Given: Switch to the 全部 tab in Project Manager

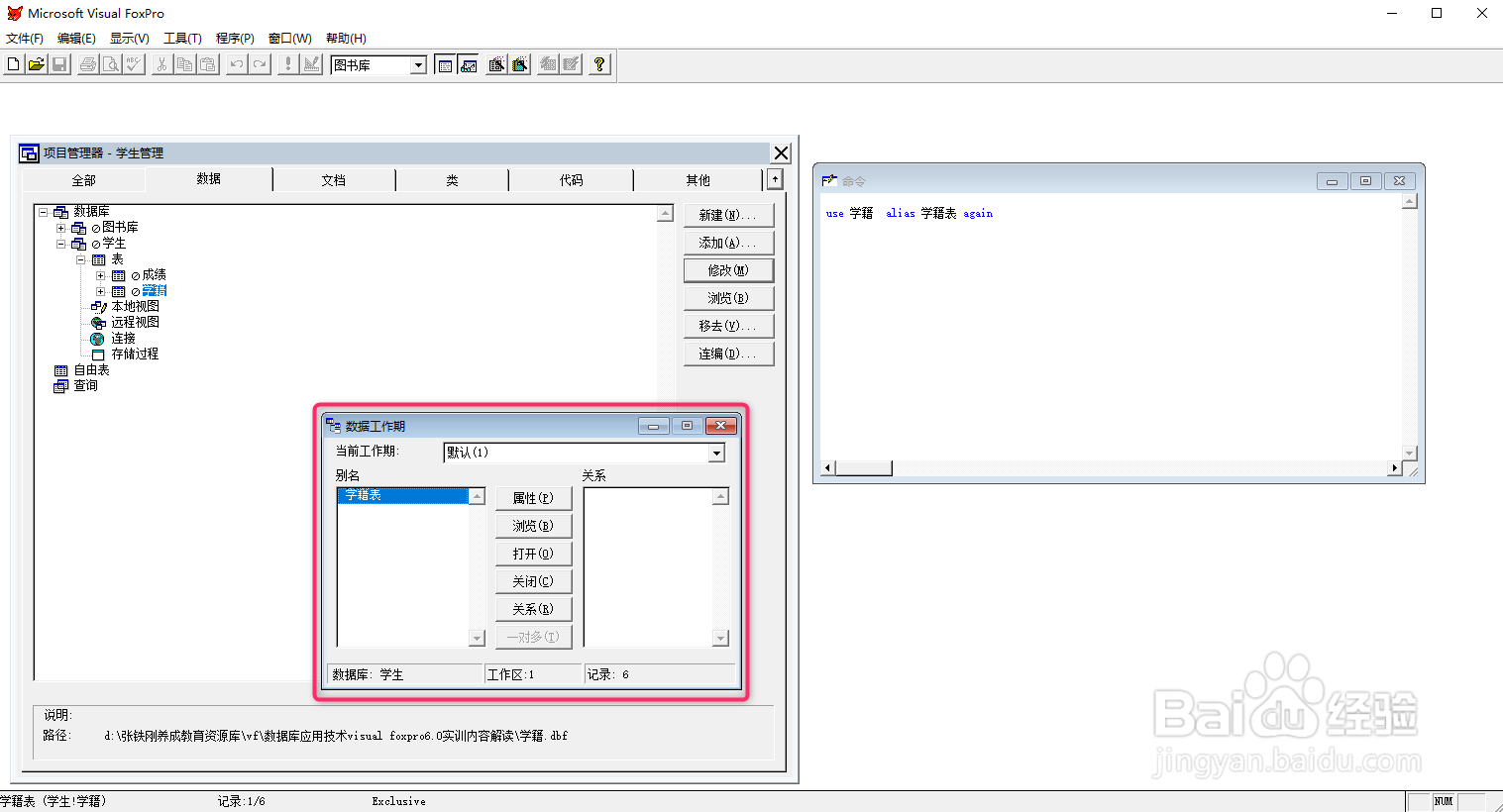Looking at the screenshot, I should pyautogui.click(x=83, y=180).
